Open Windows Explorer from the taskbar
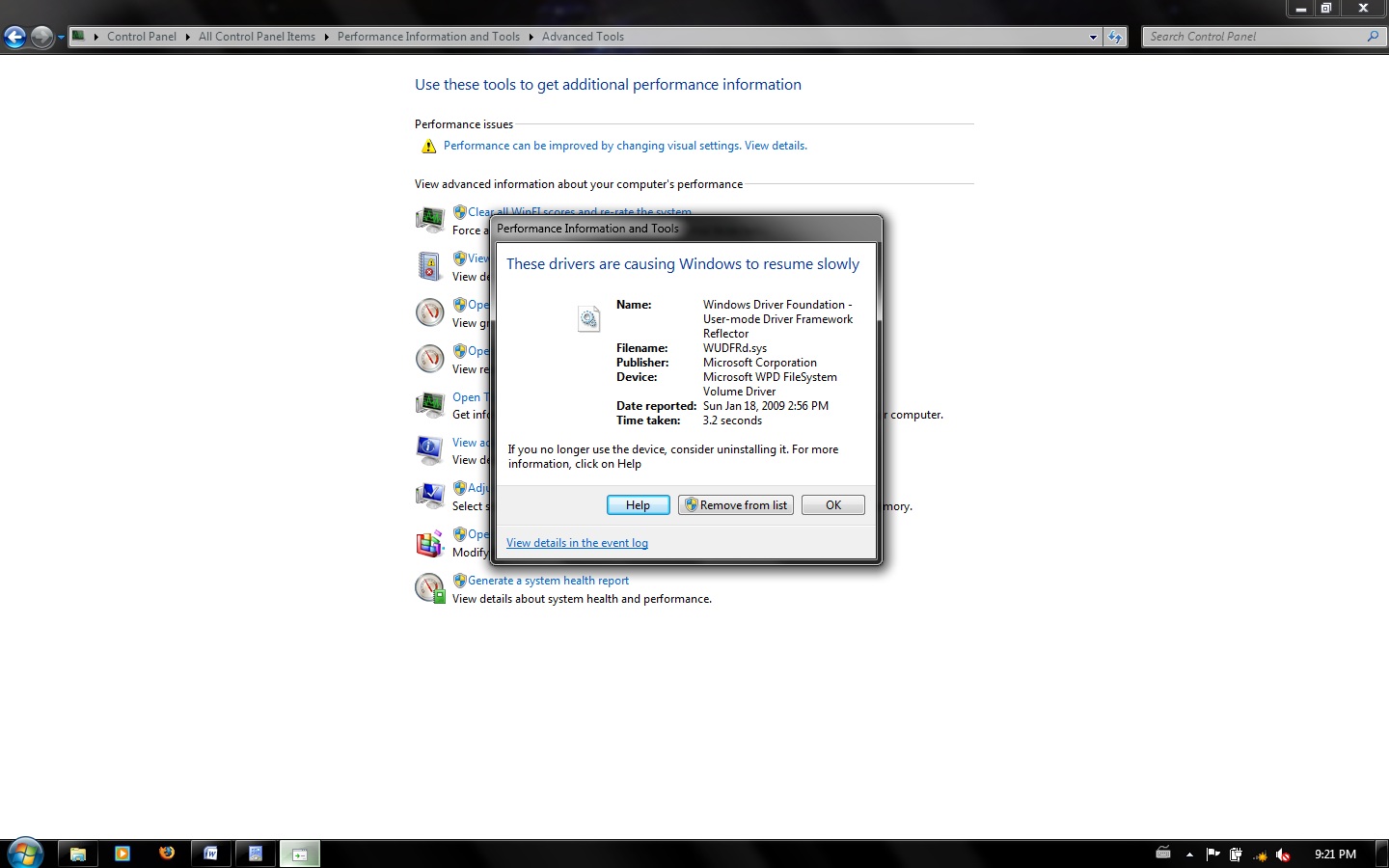The height and width of the screenshot is (868, 1389). 78,854
